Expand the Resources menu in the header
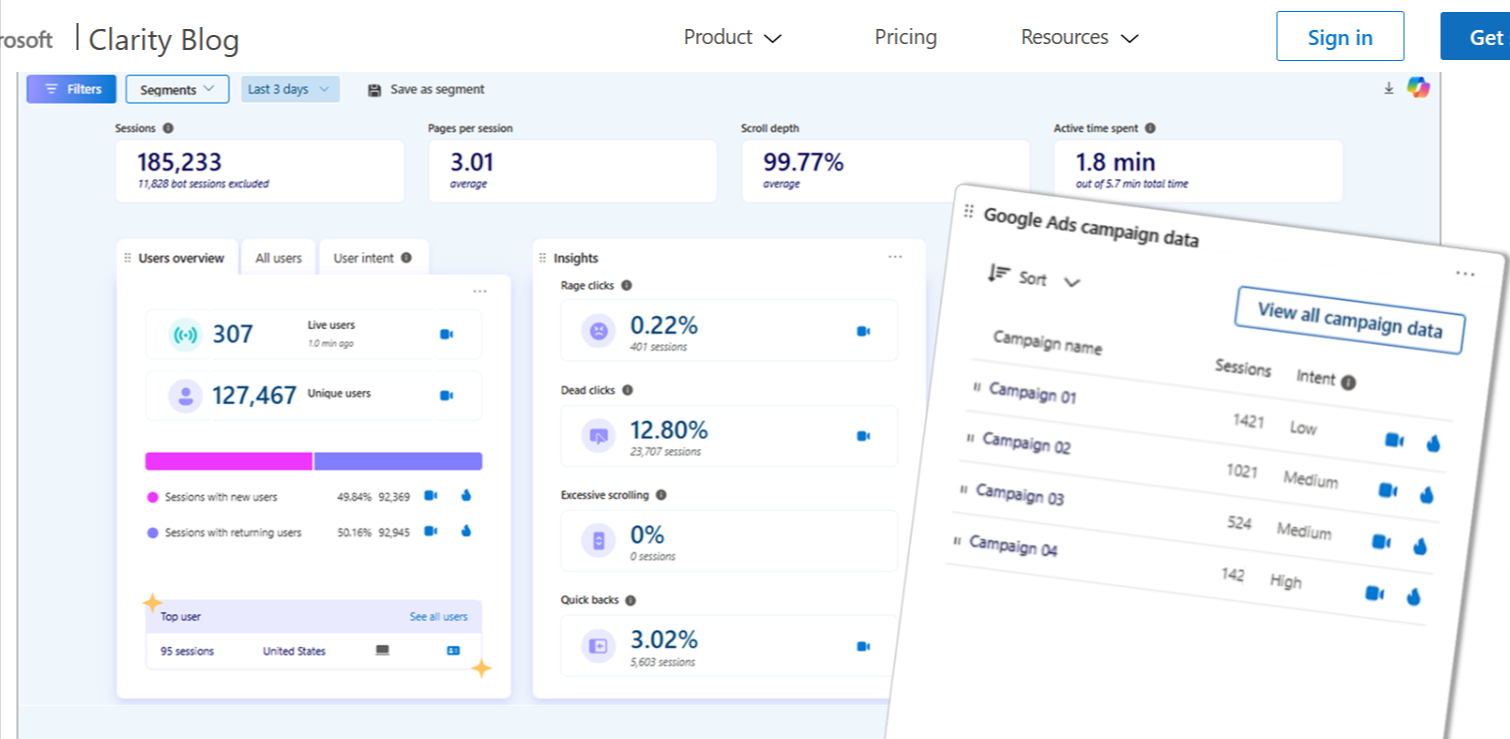 coord(1080,37)
